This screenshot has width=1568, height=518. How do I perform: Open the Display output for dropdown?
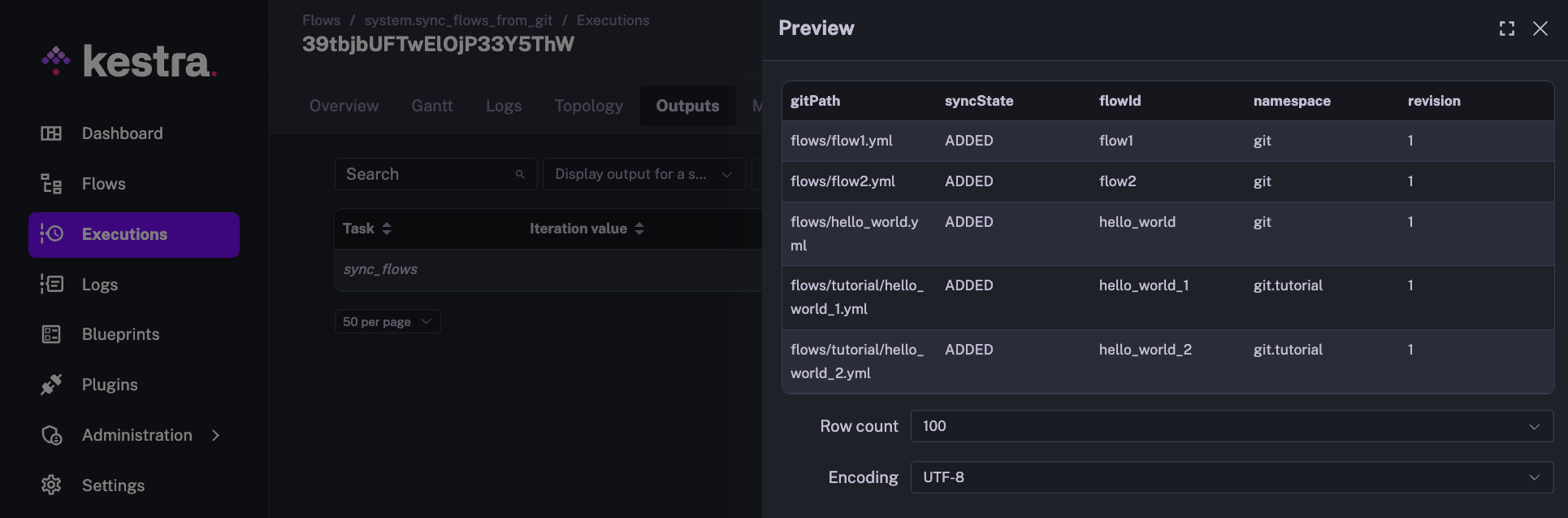643,174
